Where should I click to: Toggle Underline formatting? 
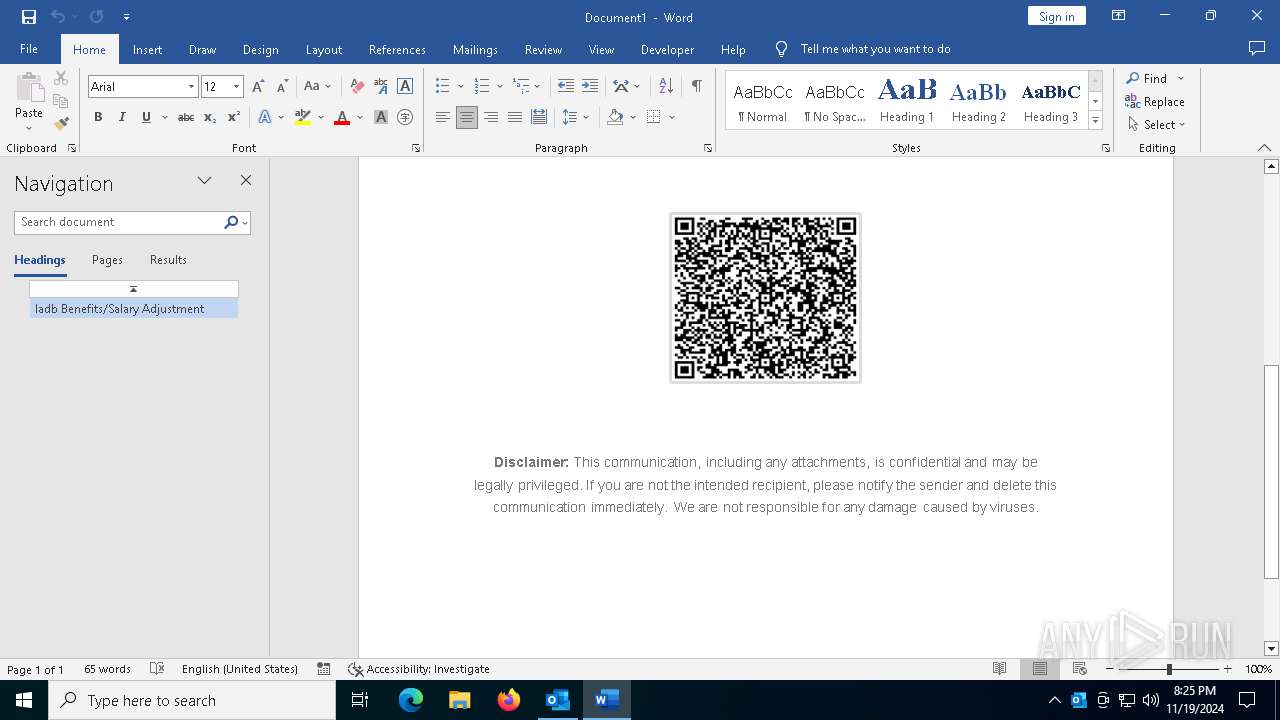[146, 117]
